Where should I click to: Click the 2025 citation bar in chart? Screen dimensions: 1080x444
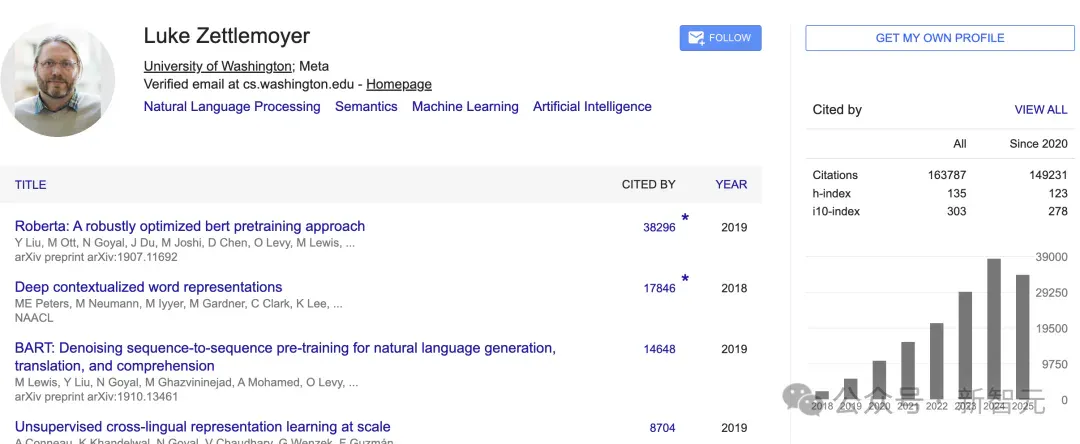point(1023,337)
